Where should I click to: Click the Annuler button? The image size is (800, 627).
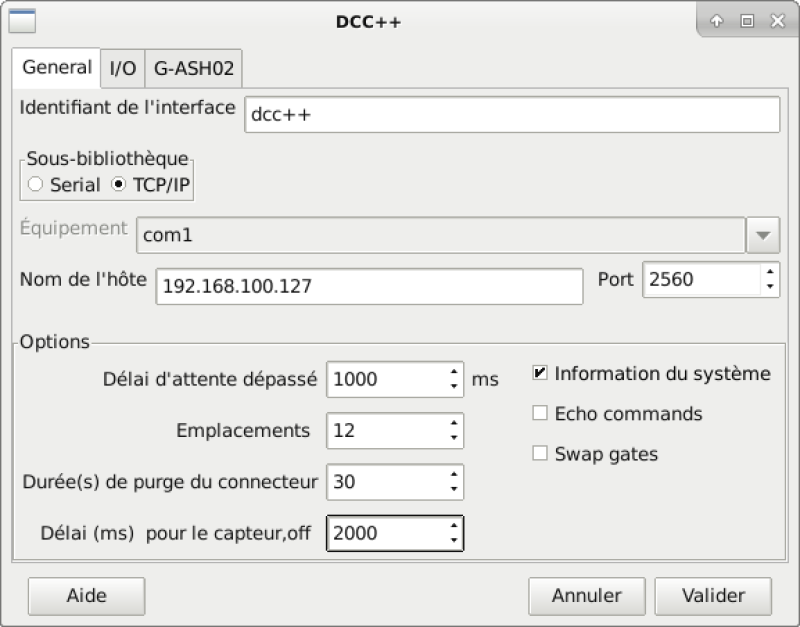pos(586,596)
